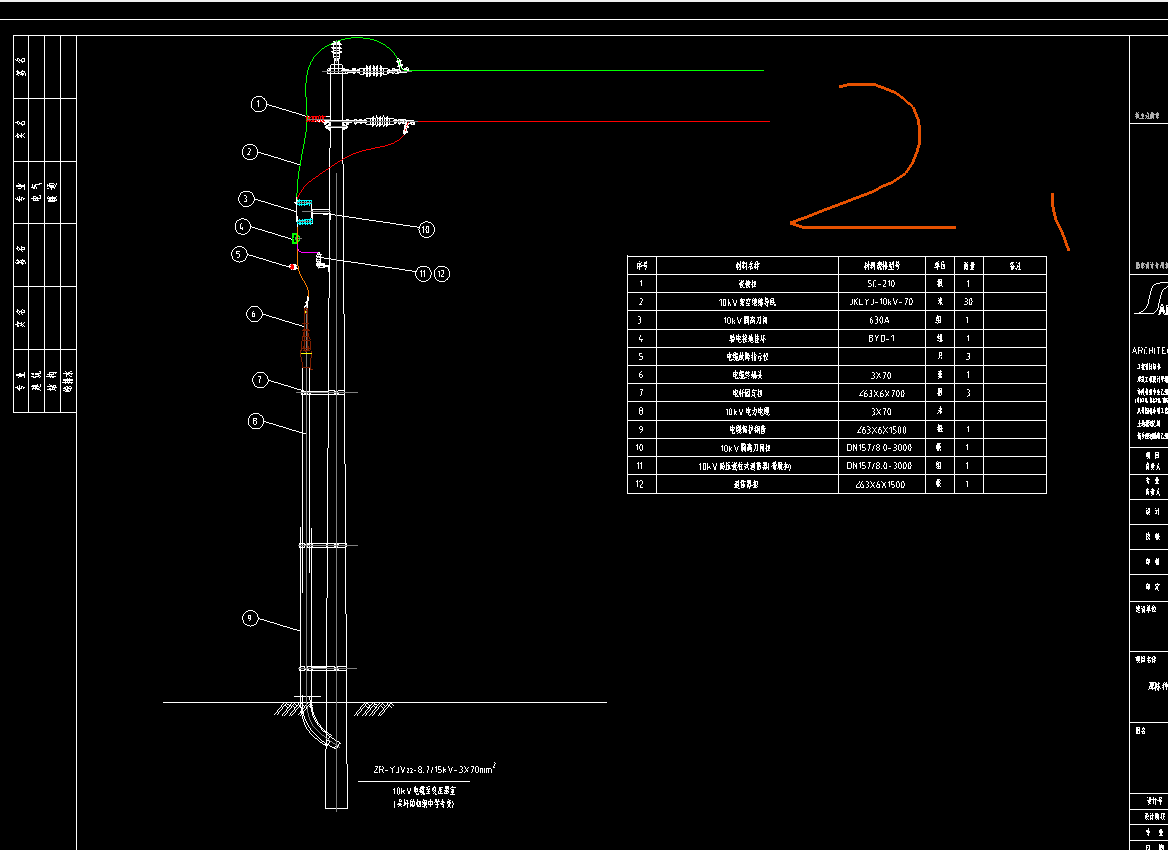Click "DN157/8.0-3000" cell in table row 10
Image resolution: width=1168 pixels, height=850 pixels.
pyautogui.click(x=880, y=448)
